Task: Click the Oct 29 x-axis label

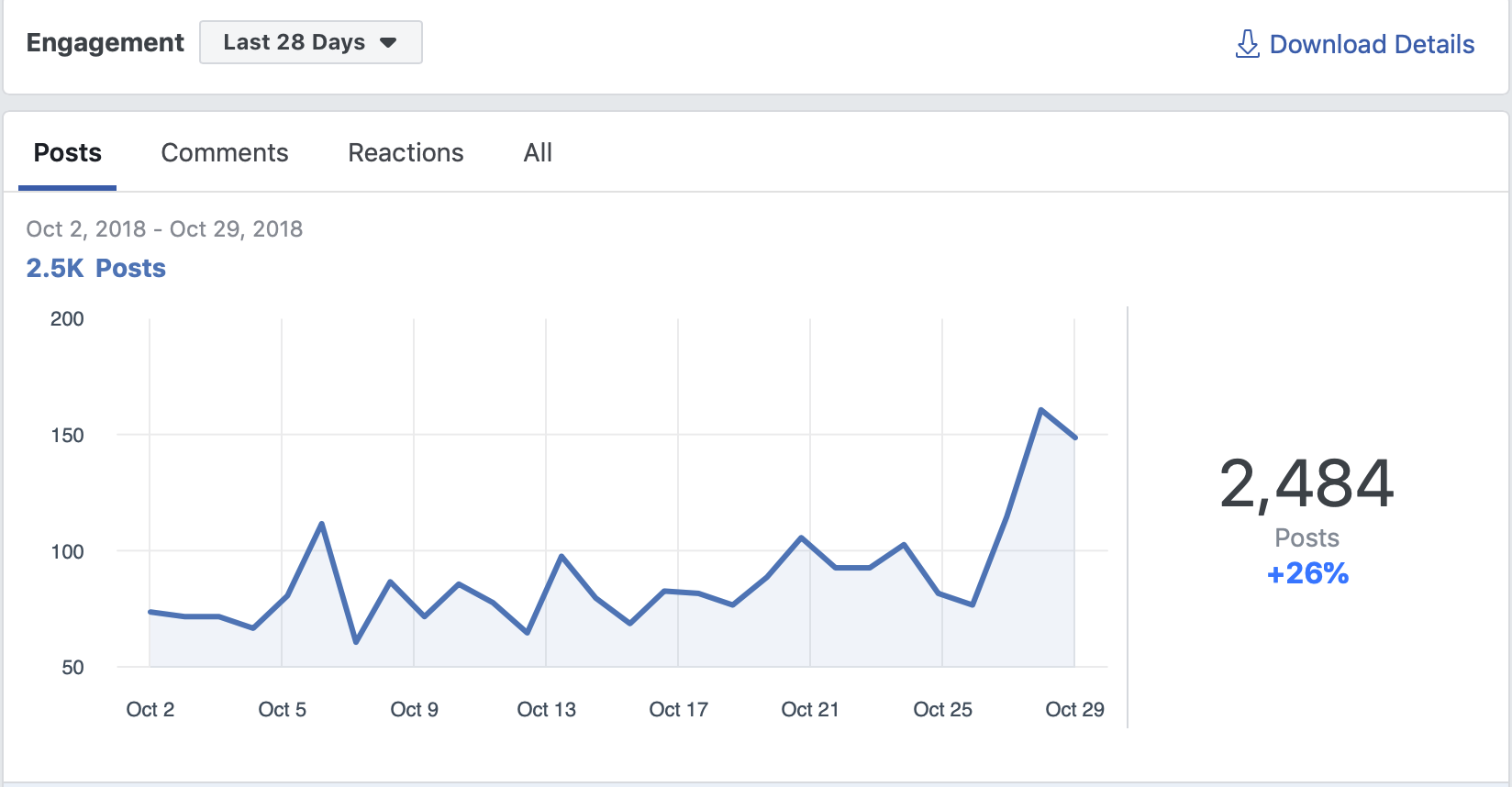Action: point(1074,709)
